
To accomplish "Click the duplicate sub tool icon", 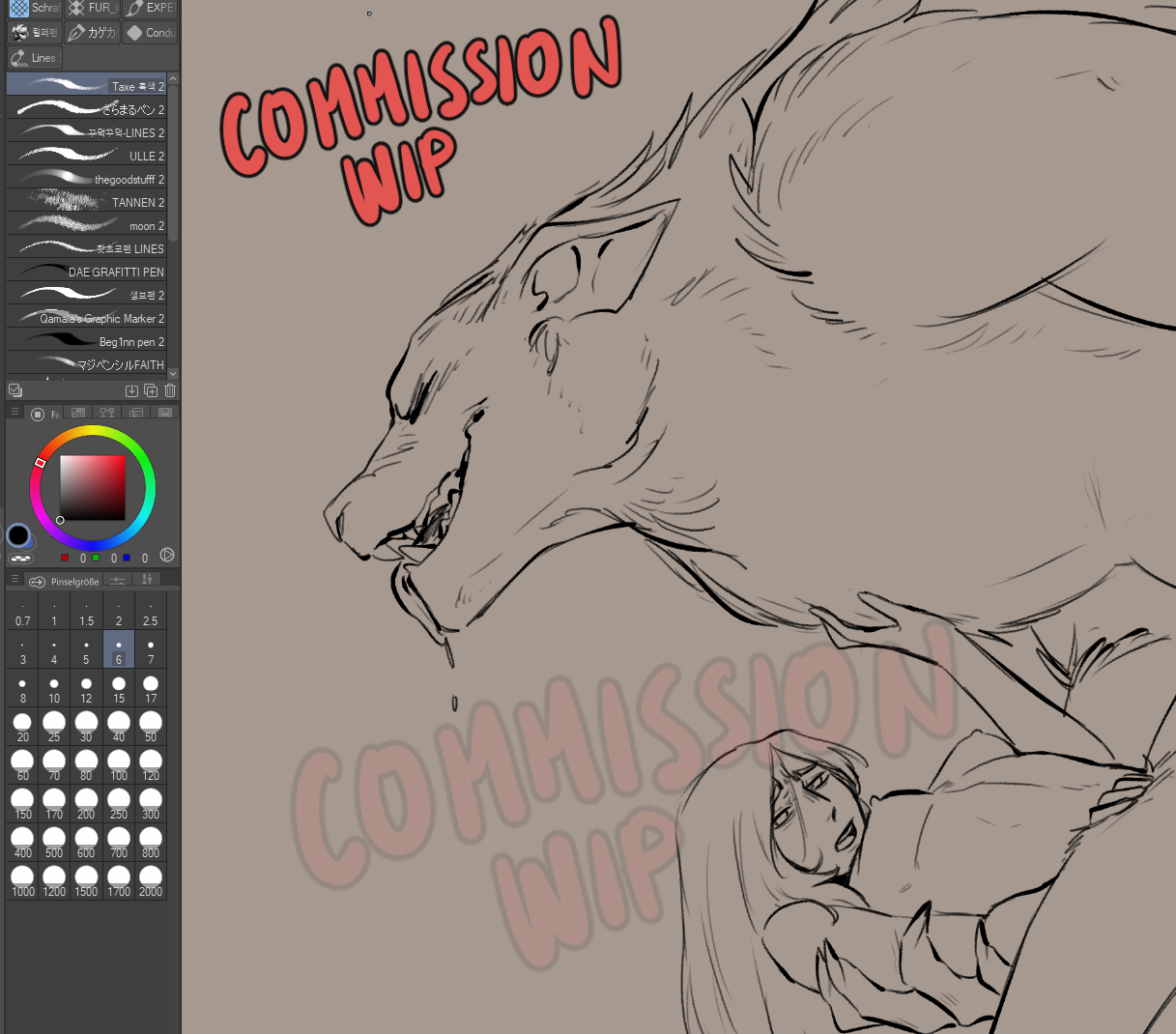I will pyautogui.click(x=151, y=390).
